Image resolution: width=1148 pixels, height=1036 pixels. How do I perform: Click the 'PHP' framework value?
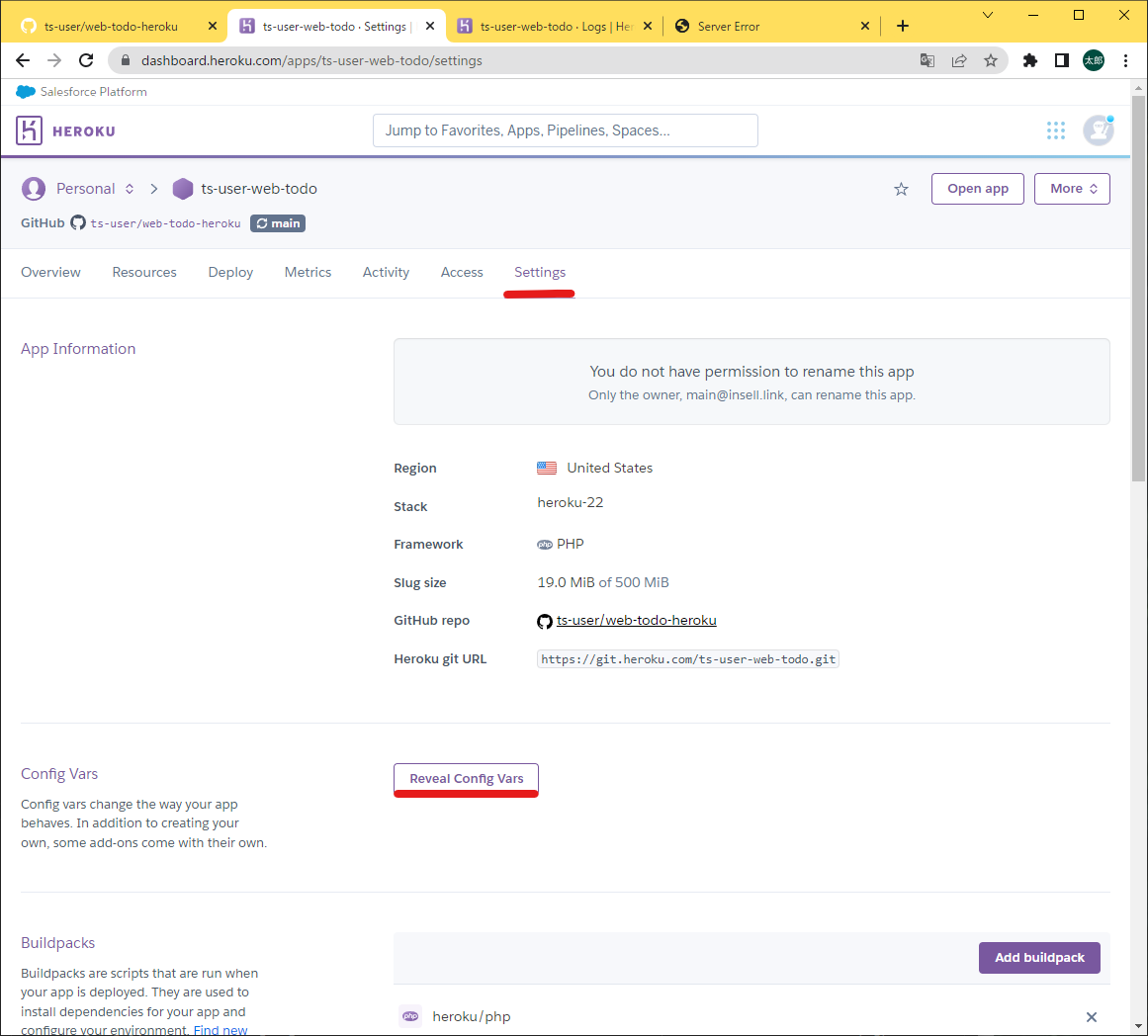click(x=571, y=544)
